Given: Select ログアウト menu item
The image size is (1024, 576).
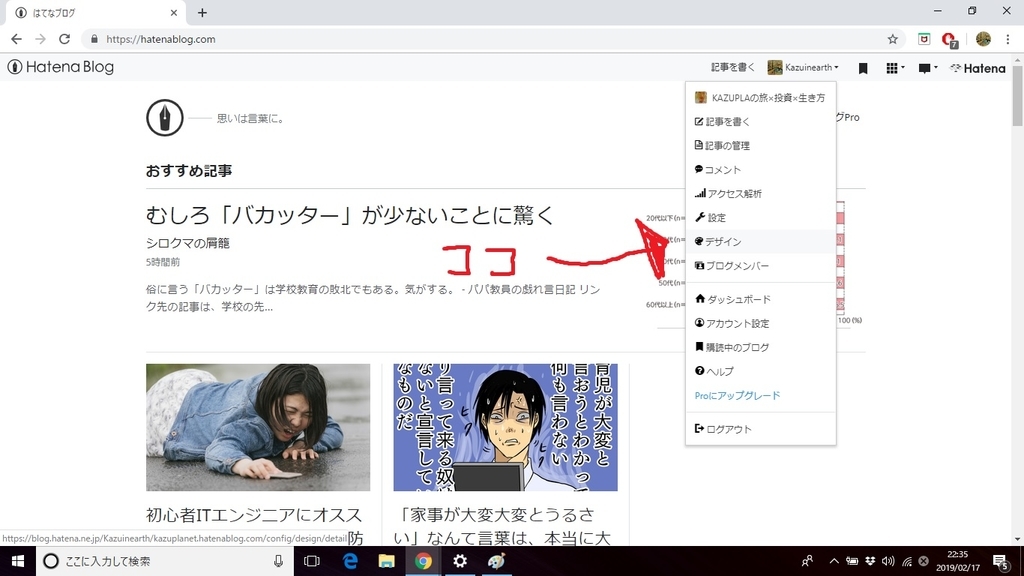Looking at the screenshot, I should click(760, 429).
